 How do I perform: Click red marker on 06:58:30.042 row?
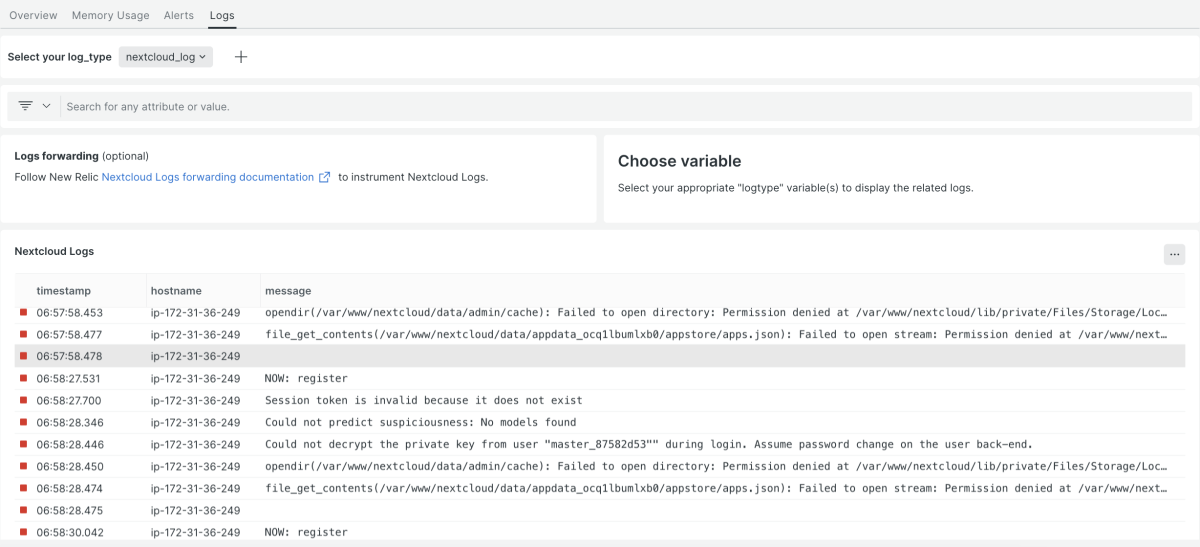24,533
